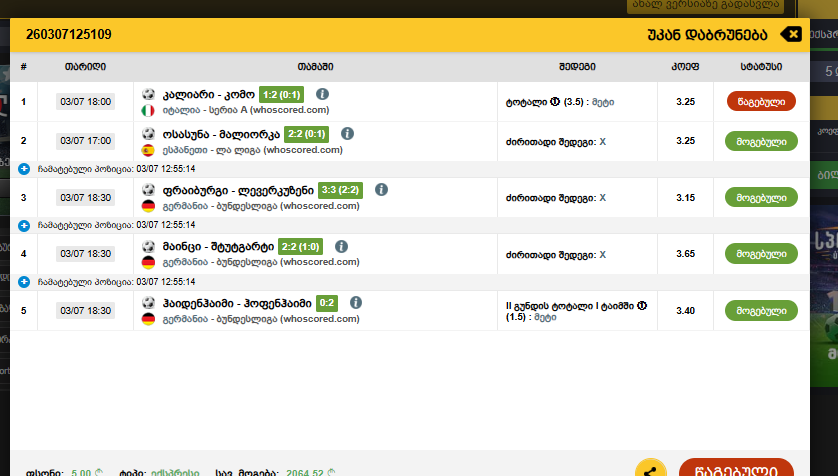The height and width of the screenshot is (476, 838).
Task: Open info icon for კალიარი - კომო match
Action: tap(322, 94)
